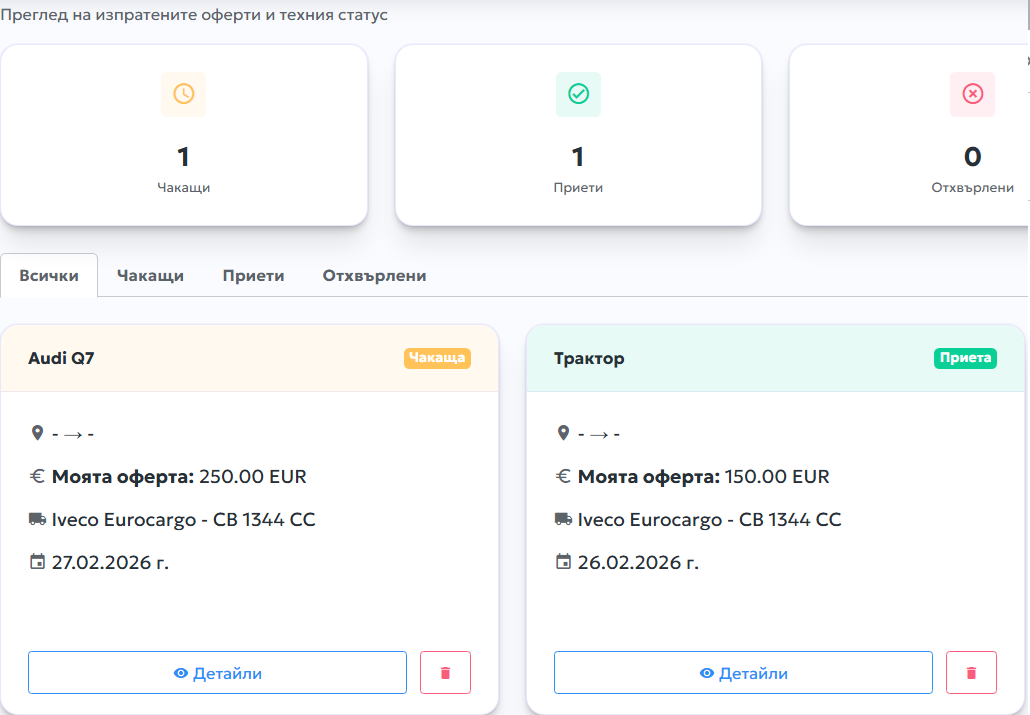
Task: Delete the Audi Q7 offer via trash button
Action: pyautogui.click(x=445, y=672)
